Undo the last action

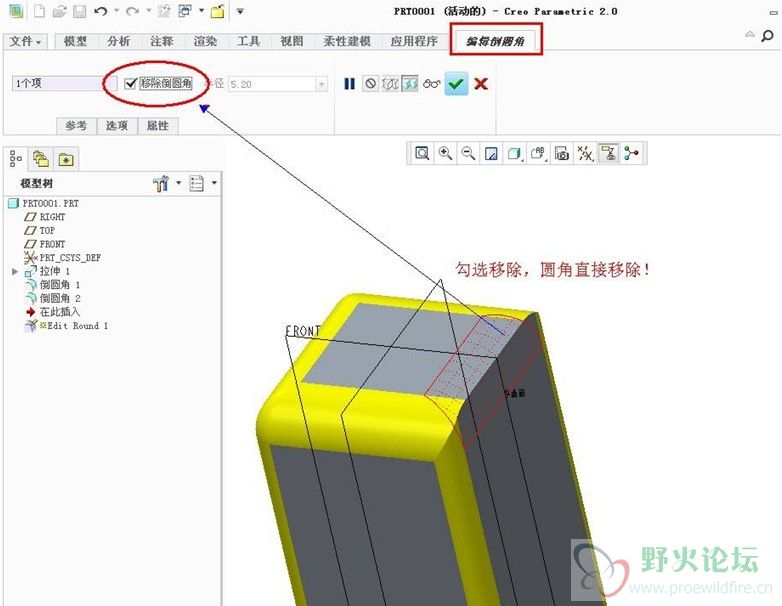pyautogui.click(x=101, y=11)
